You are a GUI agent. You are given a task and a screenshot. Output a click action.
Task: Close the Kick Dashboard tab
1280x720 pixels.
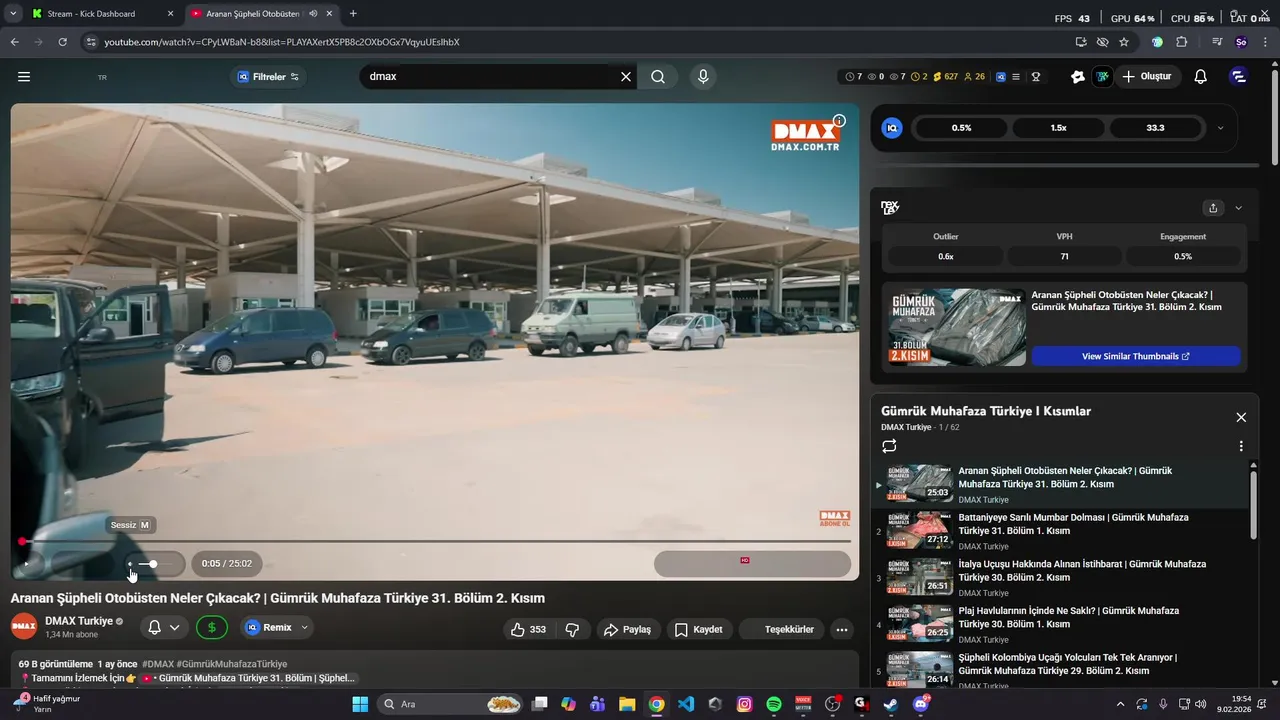[x=170, y=14]
